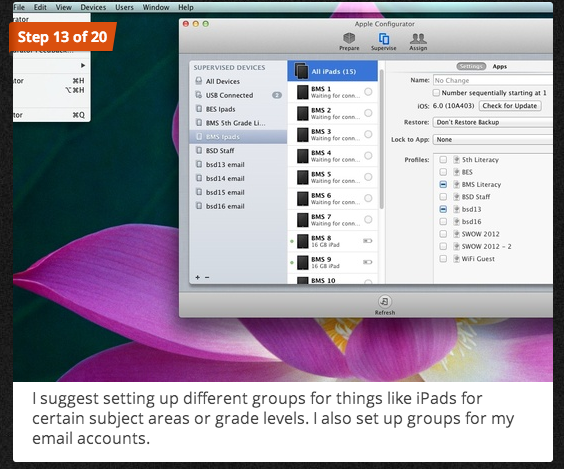The width and height of the screenshot is (564, 469).
Task: Select the bsd16 email group
Action: [238, 206]
